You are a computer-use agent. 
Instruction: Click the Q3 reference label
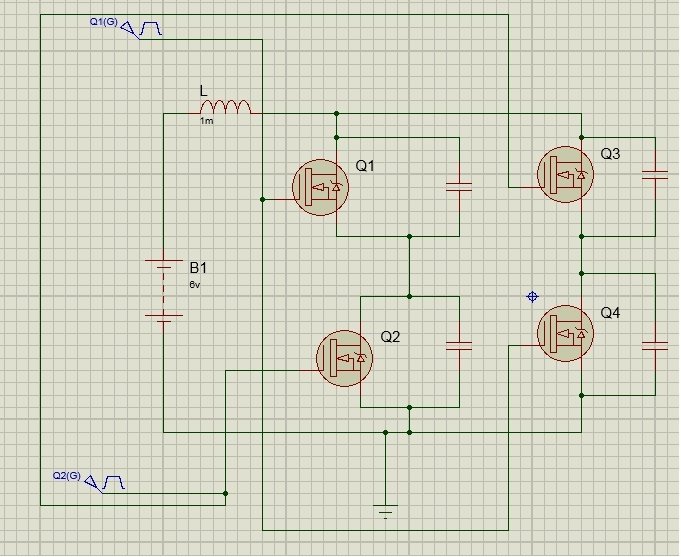(x=611, y=154)
